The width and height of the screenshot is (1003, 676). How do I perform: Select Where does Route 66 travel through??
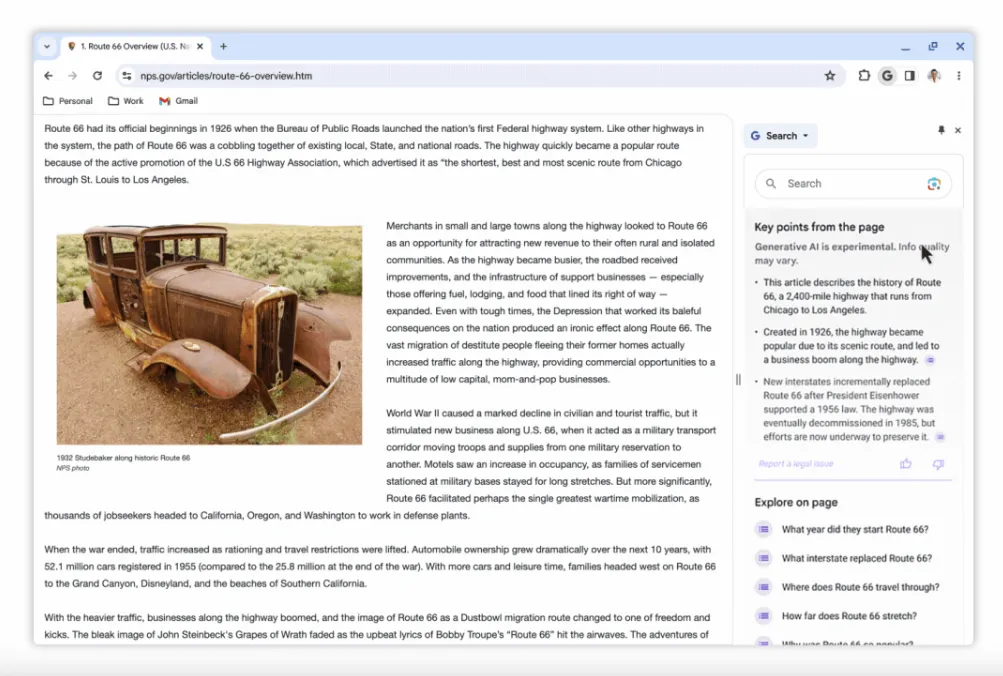pyautogui.click(x=860, y=586)
